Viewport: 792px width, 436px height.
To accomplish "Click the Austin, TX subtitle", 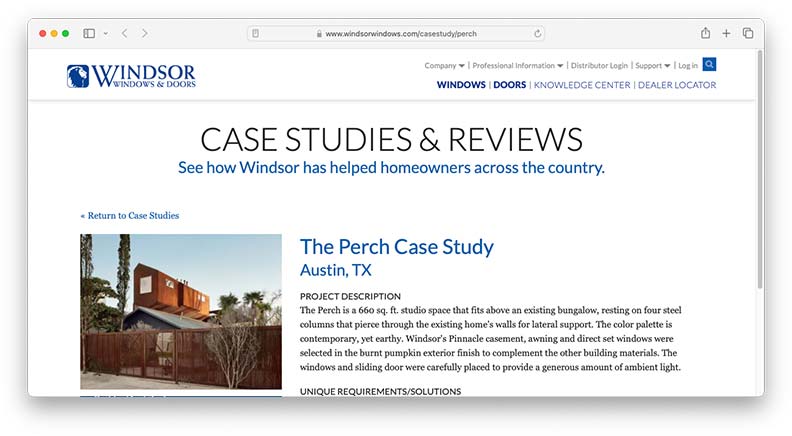I will [x=336, y=270].
